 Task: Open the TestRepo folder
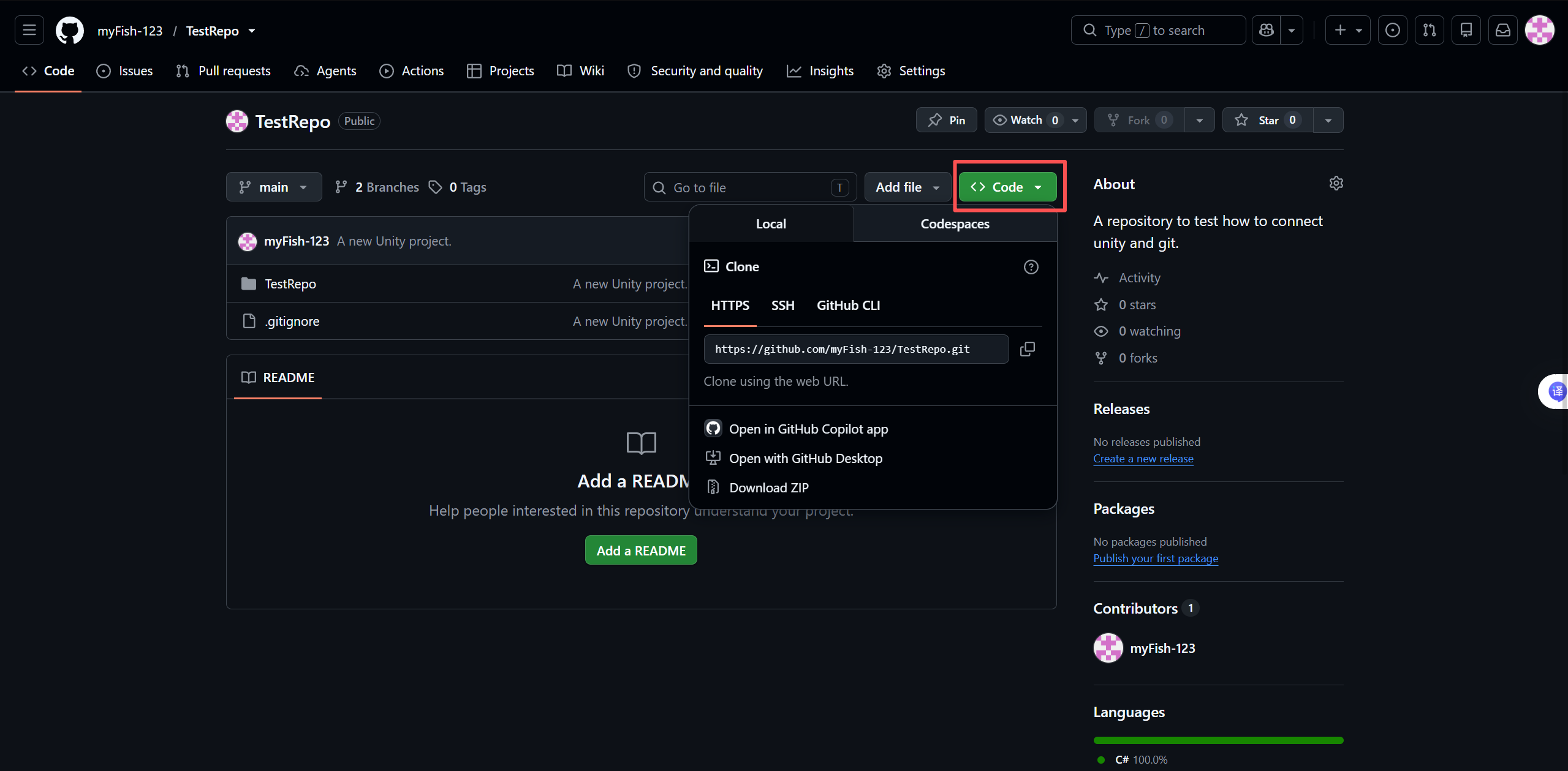[290, 284]
